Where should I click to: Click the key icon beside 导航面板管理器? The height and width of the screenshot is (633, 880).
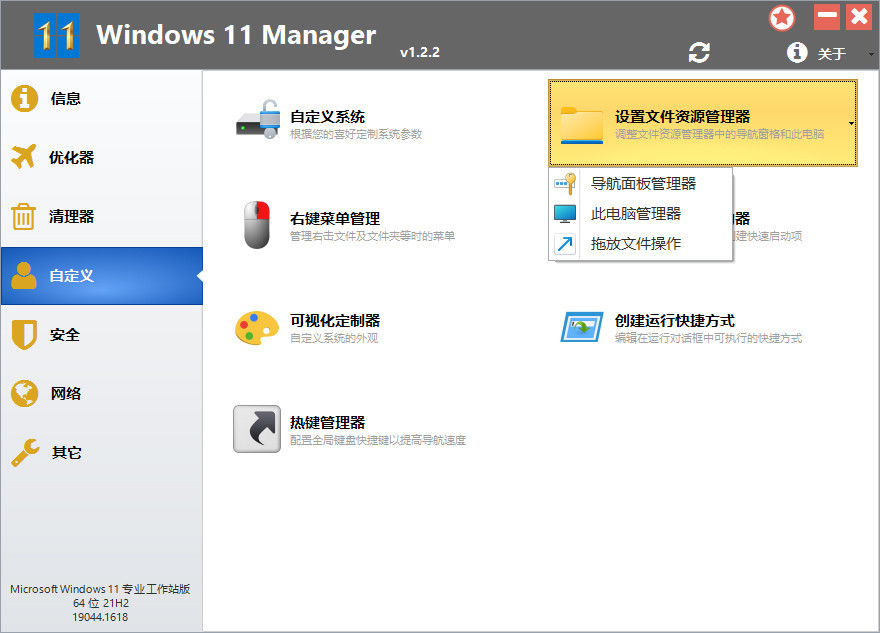pos(565,184)
